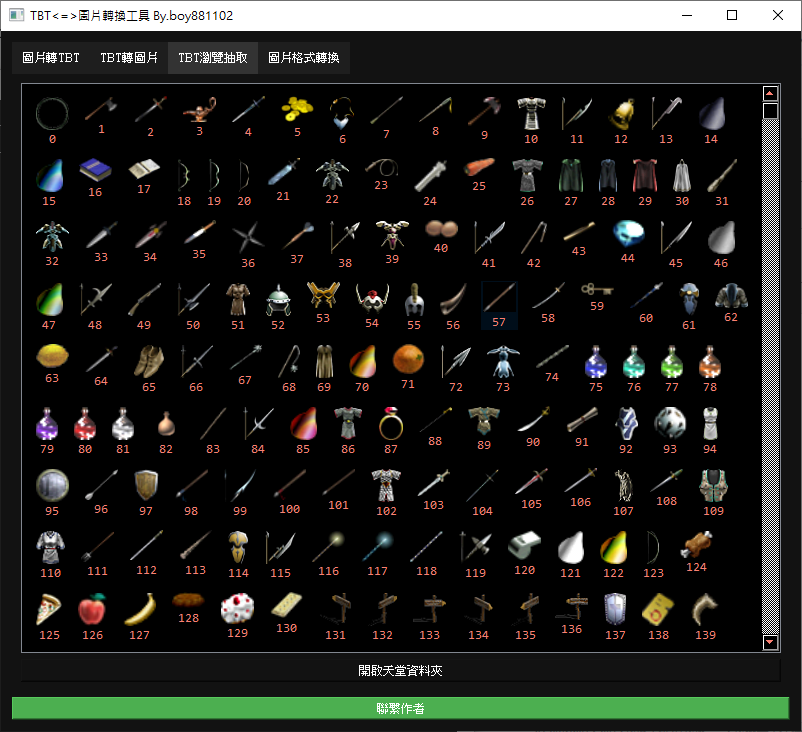
Task: Select the blue potion icon 75
Action: click(596, 361)
